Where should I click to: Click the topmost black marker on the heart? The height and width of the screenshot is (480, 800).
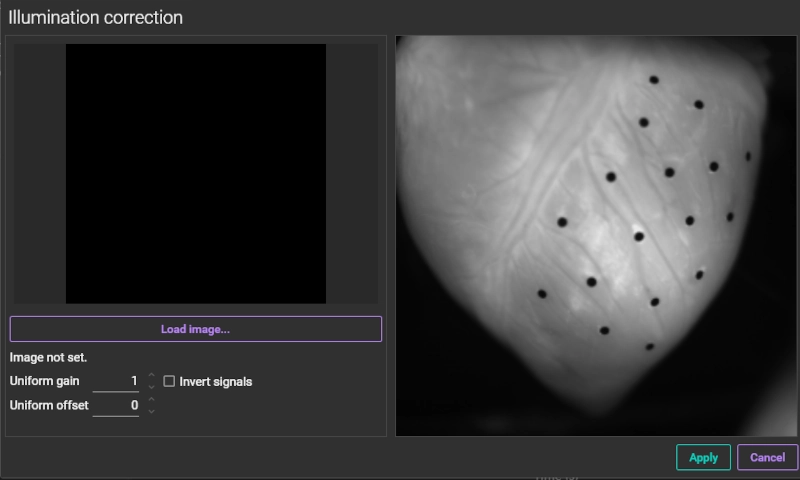point(654,79)
